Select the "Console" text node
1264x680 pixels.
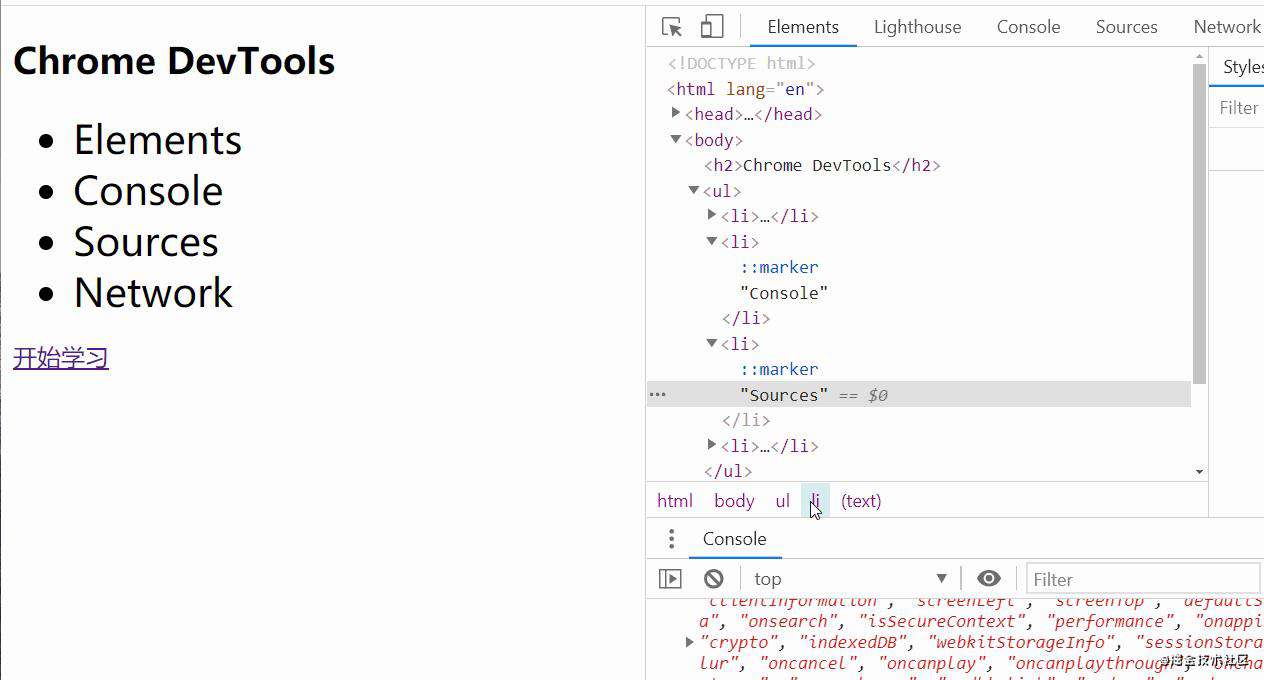click(784, 293)
